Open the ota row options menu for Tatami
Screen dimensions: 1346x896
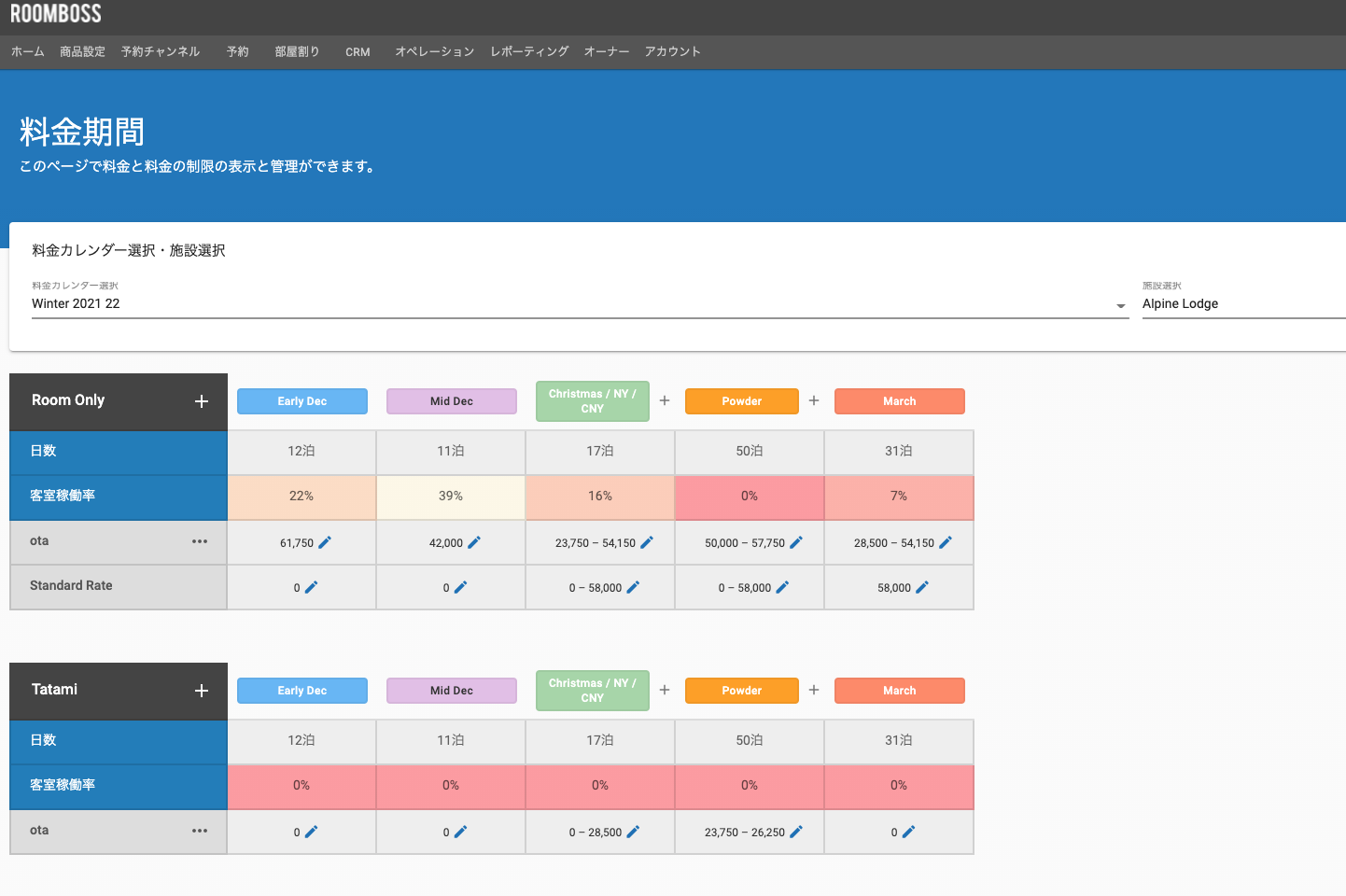point(200,831)
